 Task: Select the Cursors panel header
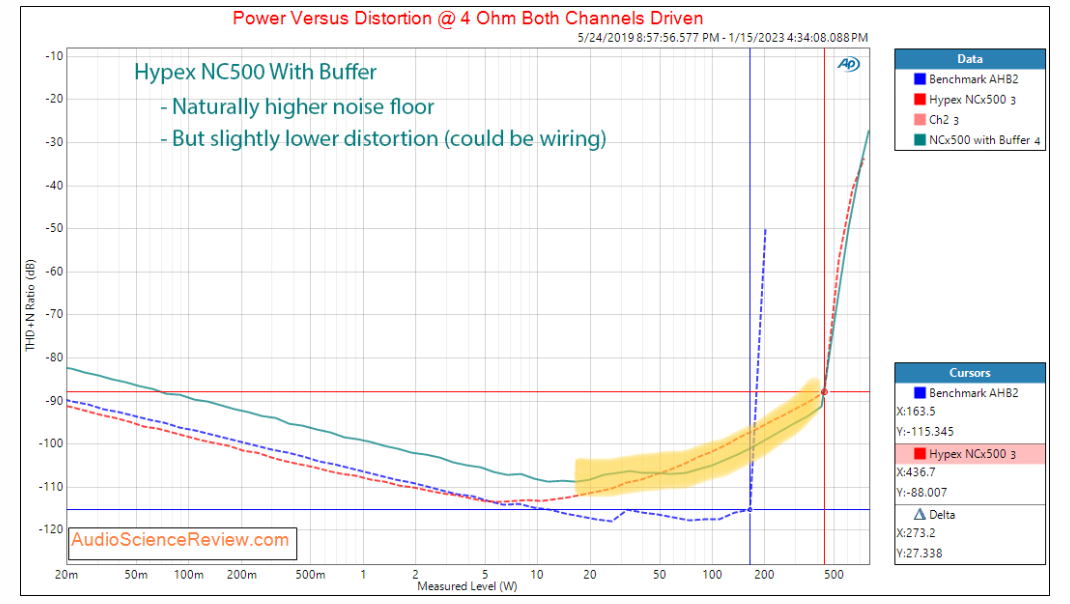coord(969,373)
